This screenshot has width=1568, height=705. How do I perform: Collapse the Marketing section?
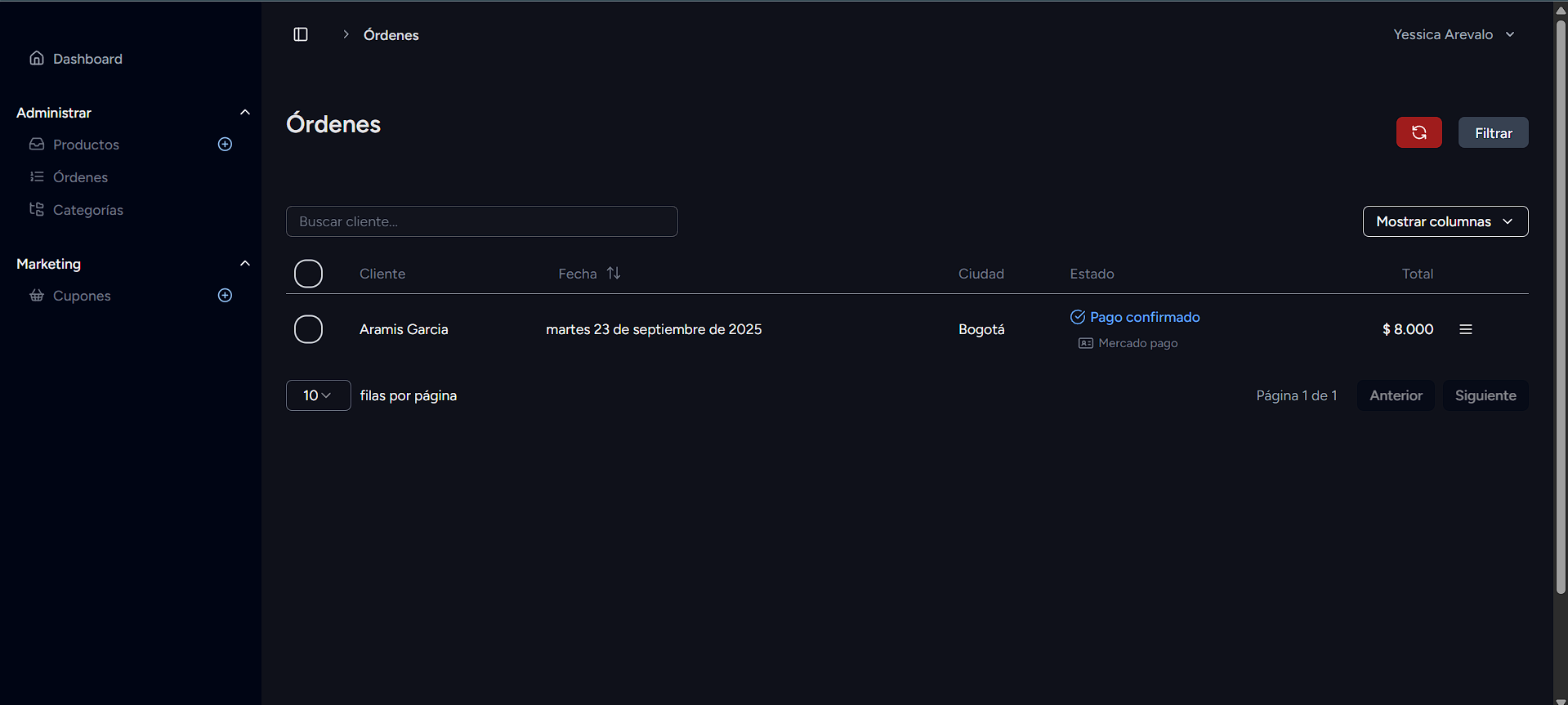[244, 264]
